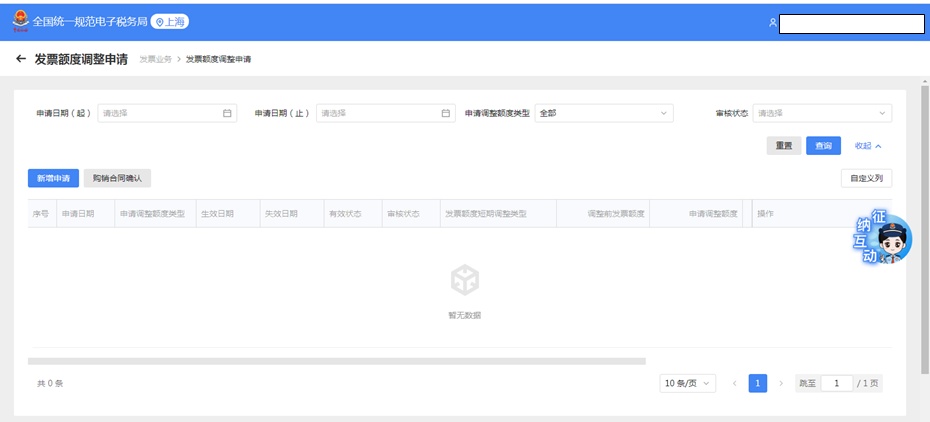
Task: Go to previous page arrow in pagination
Action: [735, 383]
